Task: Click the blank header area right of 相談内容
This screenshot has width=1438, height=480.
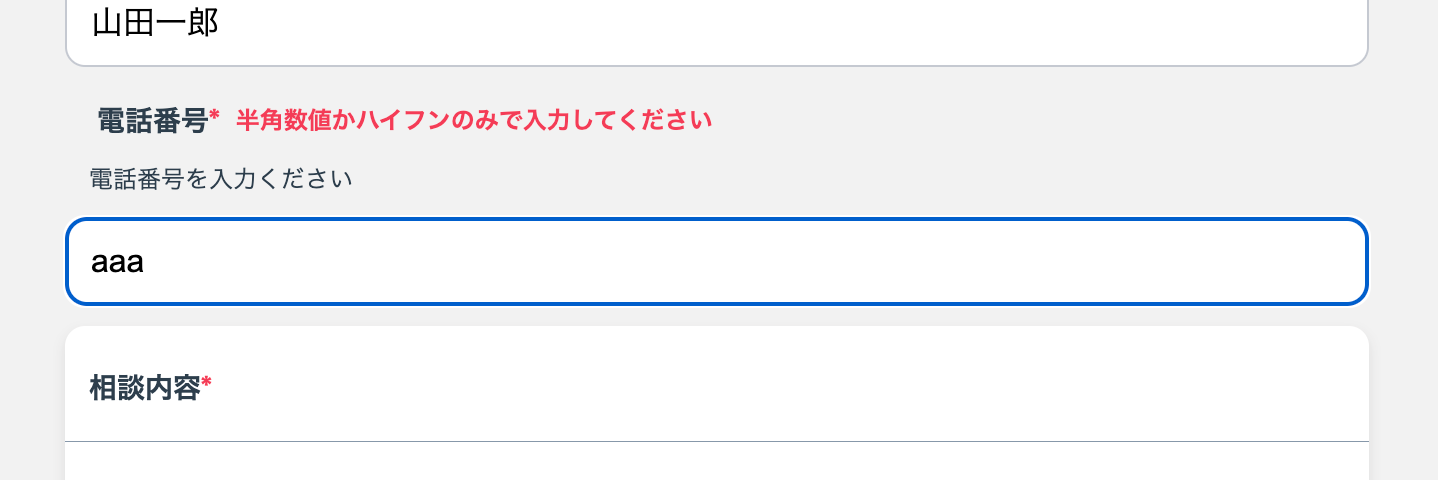Action: click(800, 386)
